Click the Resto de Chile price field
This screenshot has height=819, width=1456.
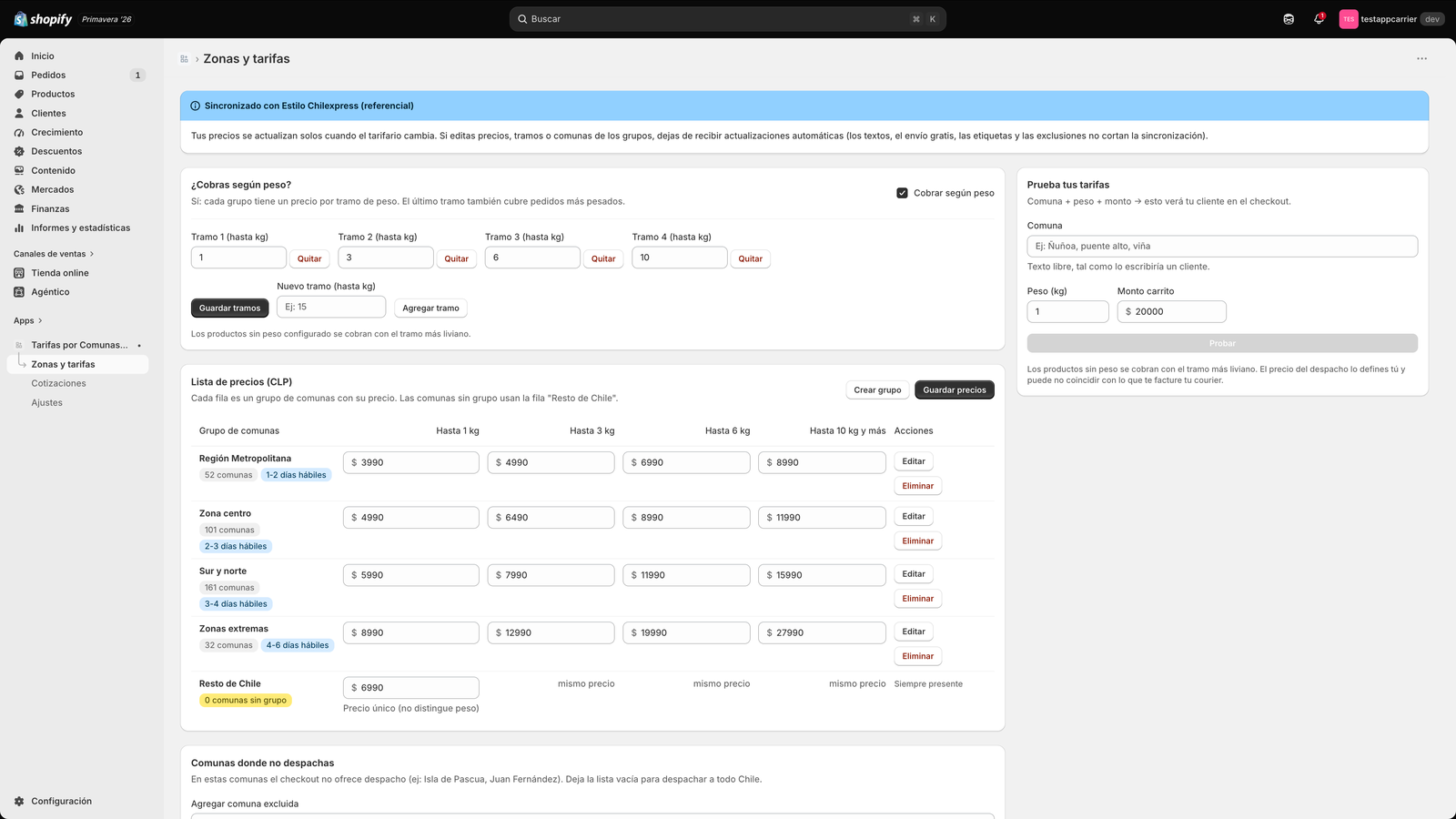tap(411, 688)
